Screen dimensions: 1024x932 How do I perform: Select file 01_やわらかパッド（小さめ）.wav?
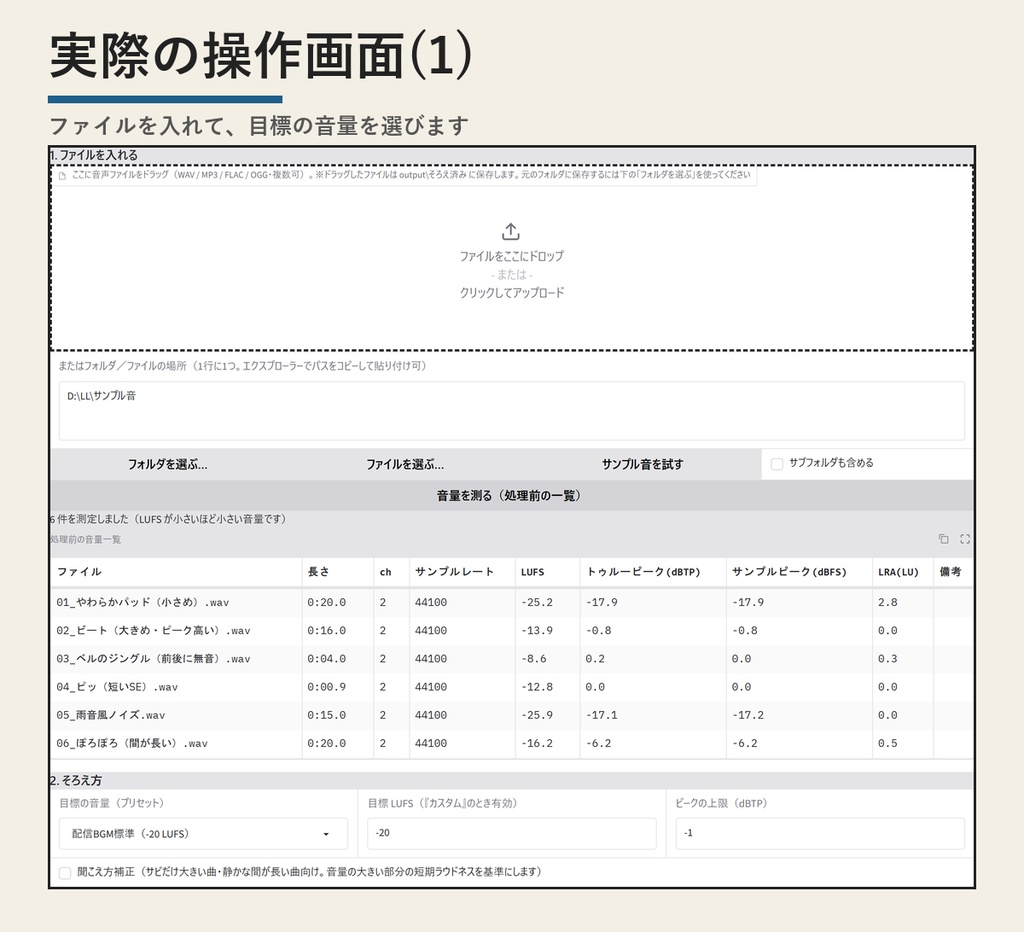[x=142, y=602]
